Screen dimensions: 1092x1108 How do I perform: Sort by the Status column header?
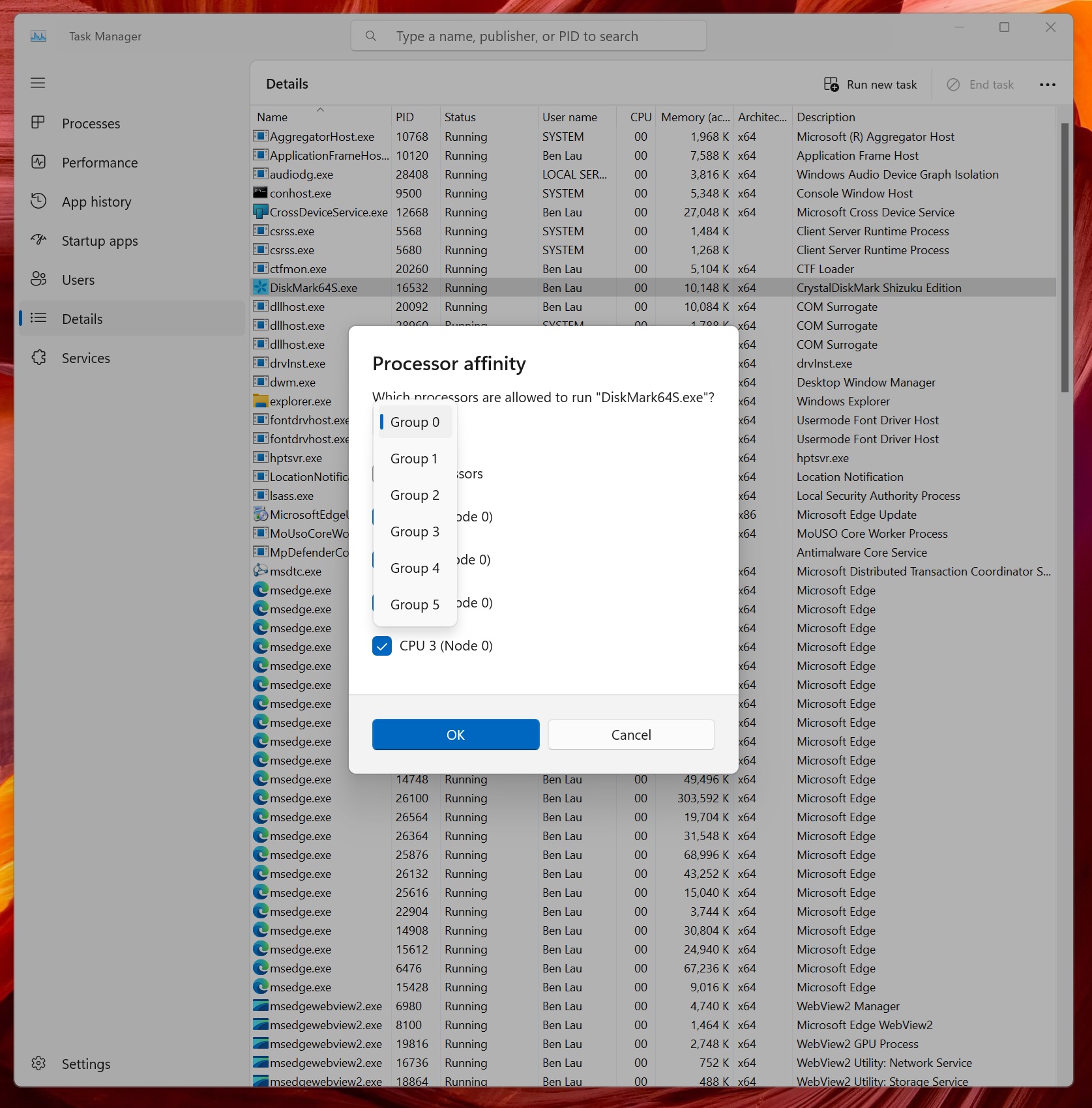pyautogui.click(x=489, y=117)
